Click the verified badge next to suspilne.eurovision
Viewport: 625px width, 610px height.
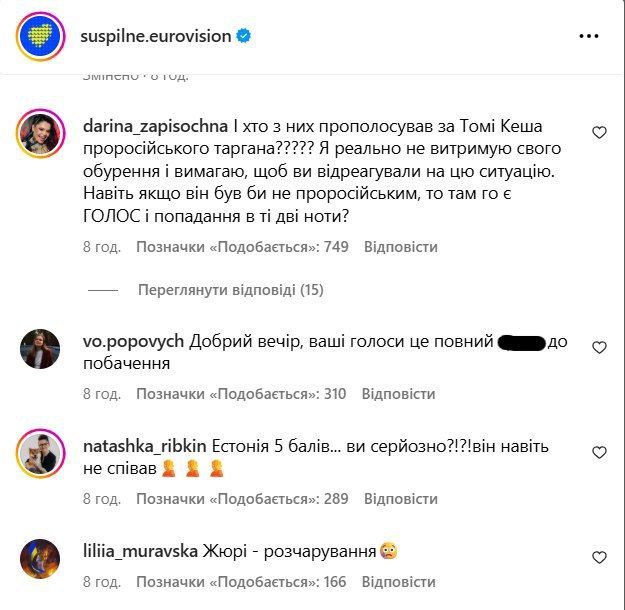tap(244, 37)
